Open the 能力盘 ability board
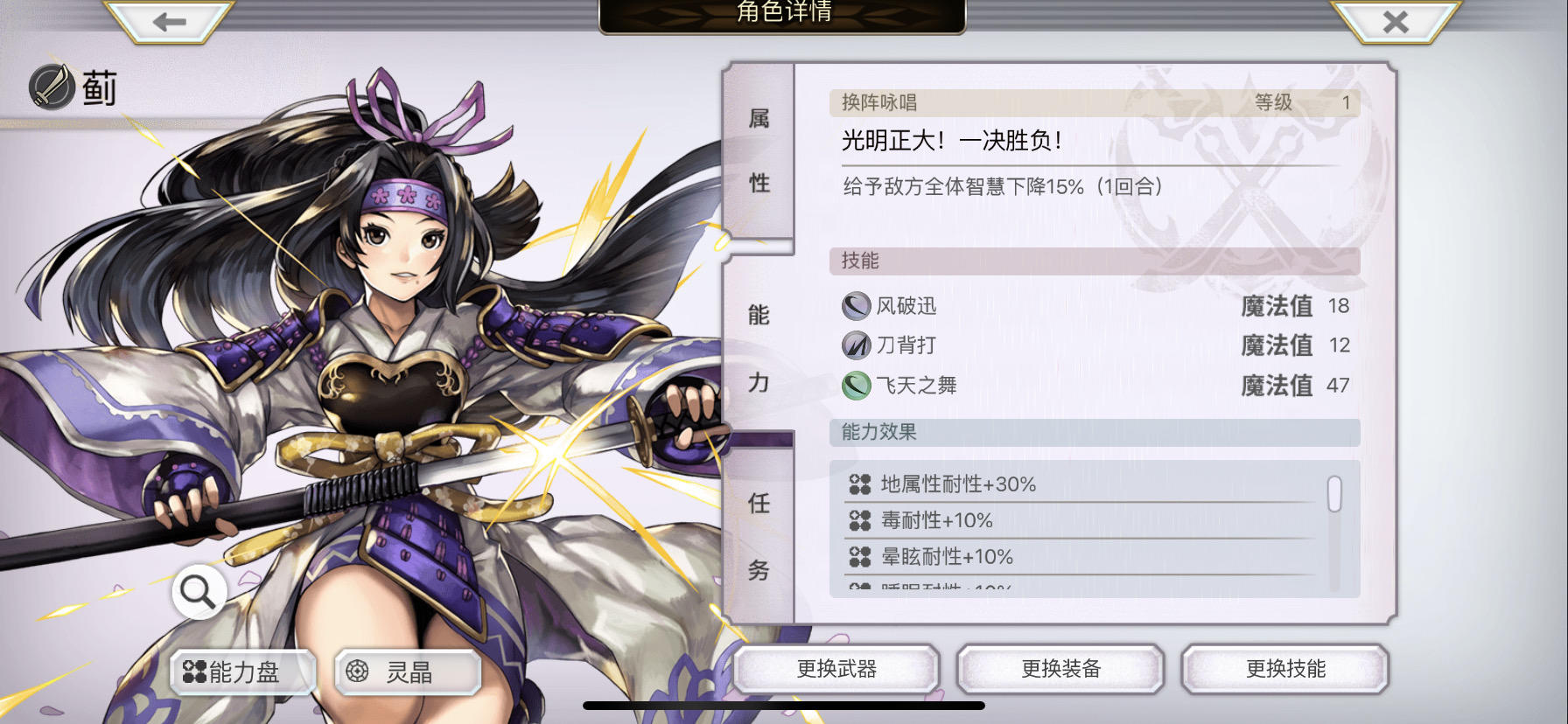The height and width of the screenshot is (724, 1568). pyautogui.click(x=242, y=672)
